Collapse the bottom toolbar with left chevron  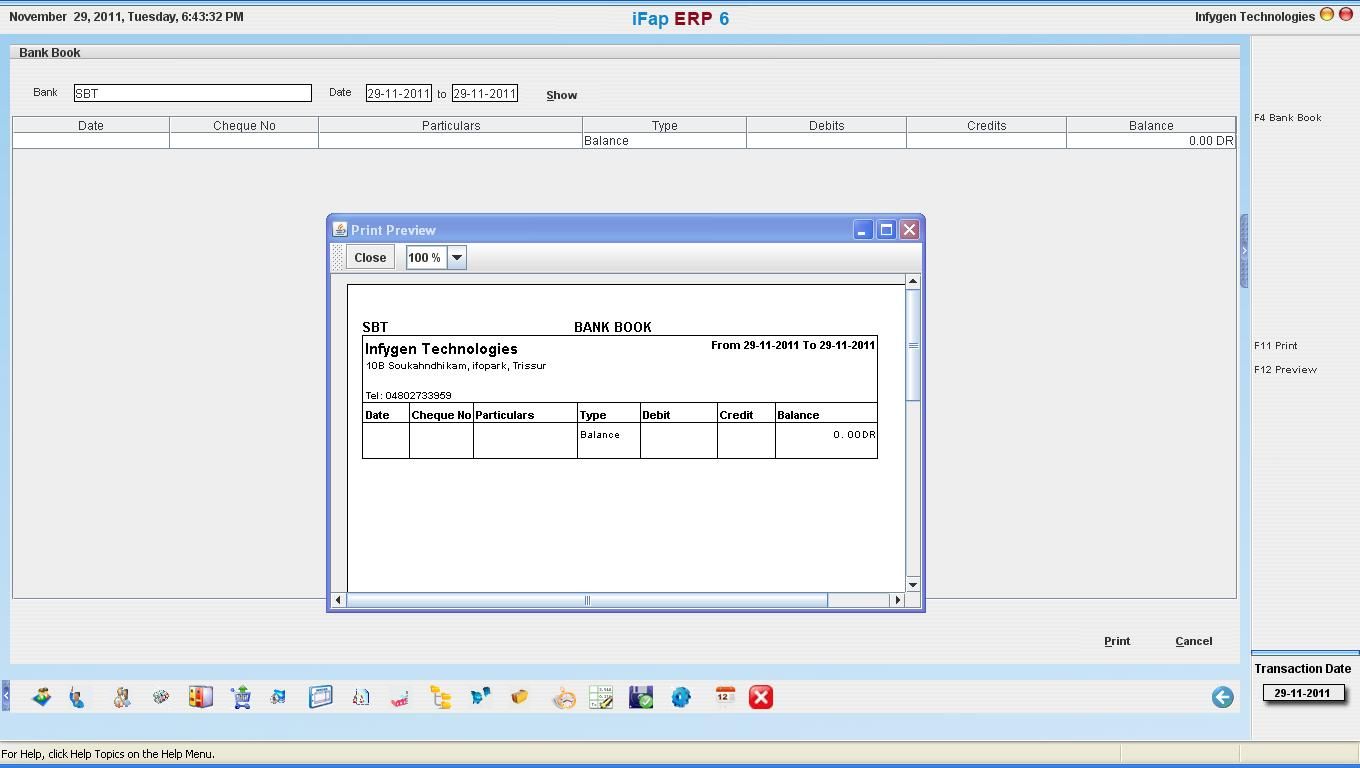pyautogui.click(x=5, y=696)
